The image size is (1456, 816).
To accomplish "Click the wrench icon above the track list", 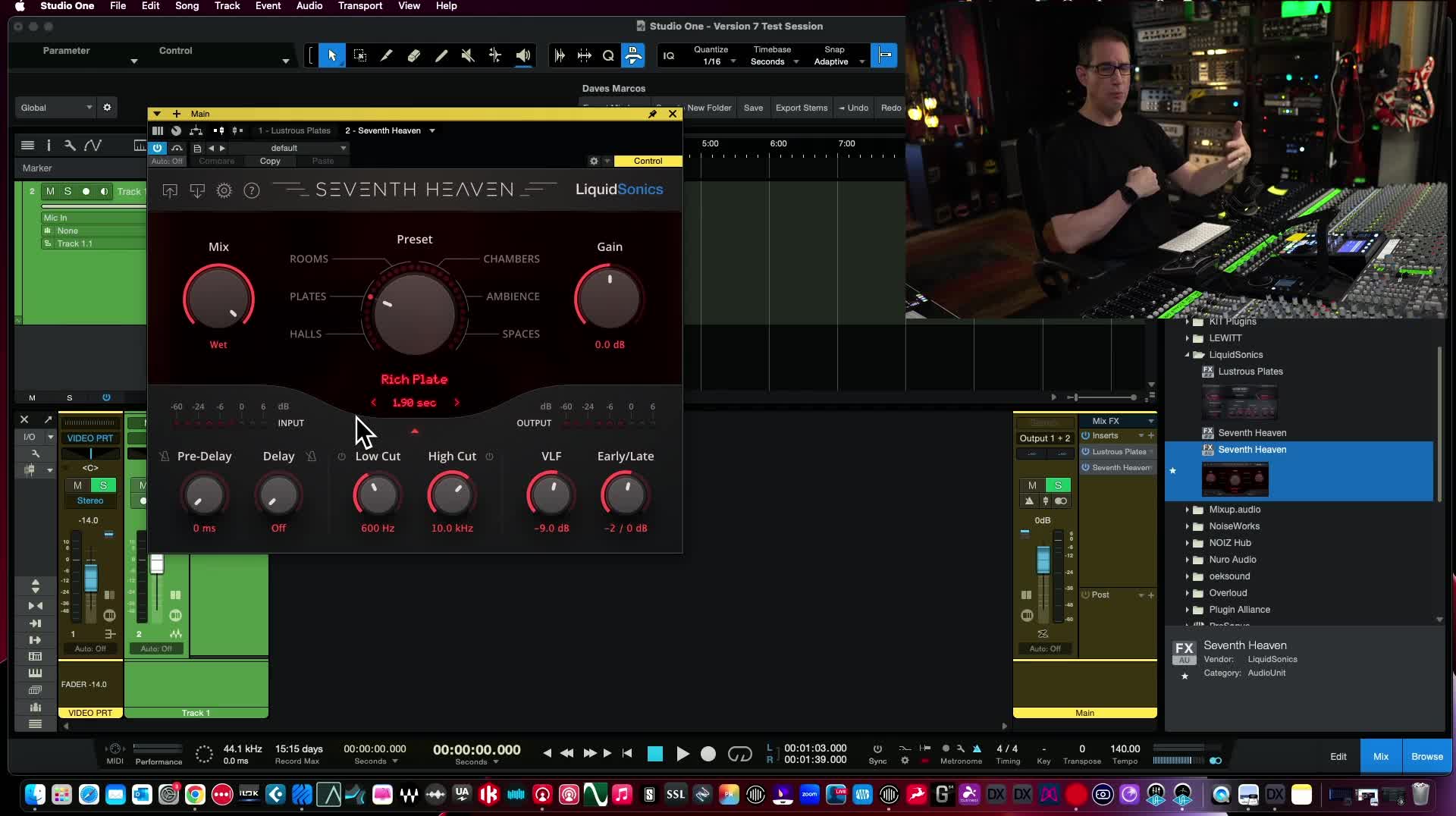I will (x=70, y=145).
